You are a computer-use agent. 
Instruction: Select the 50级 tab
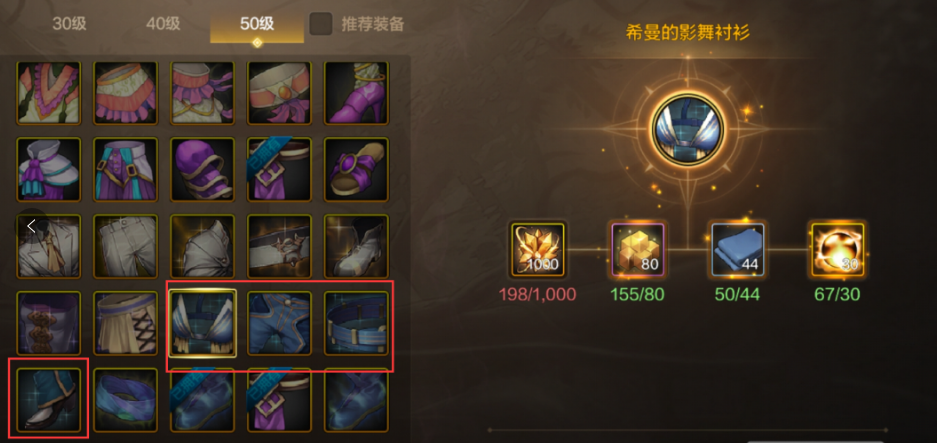pos(257,25)
